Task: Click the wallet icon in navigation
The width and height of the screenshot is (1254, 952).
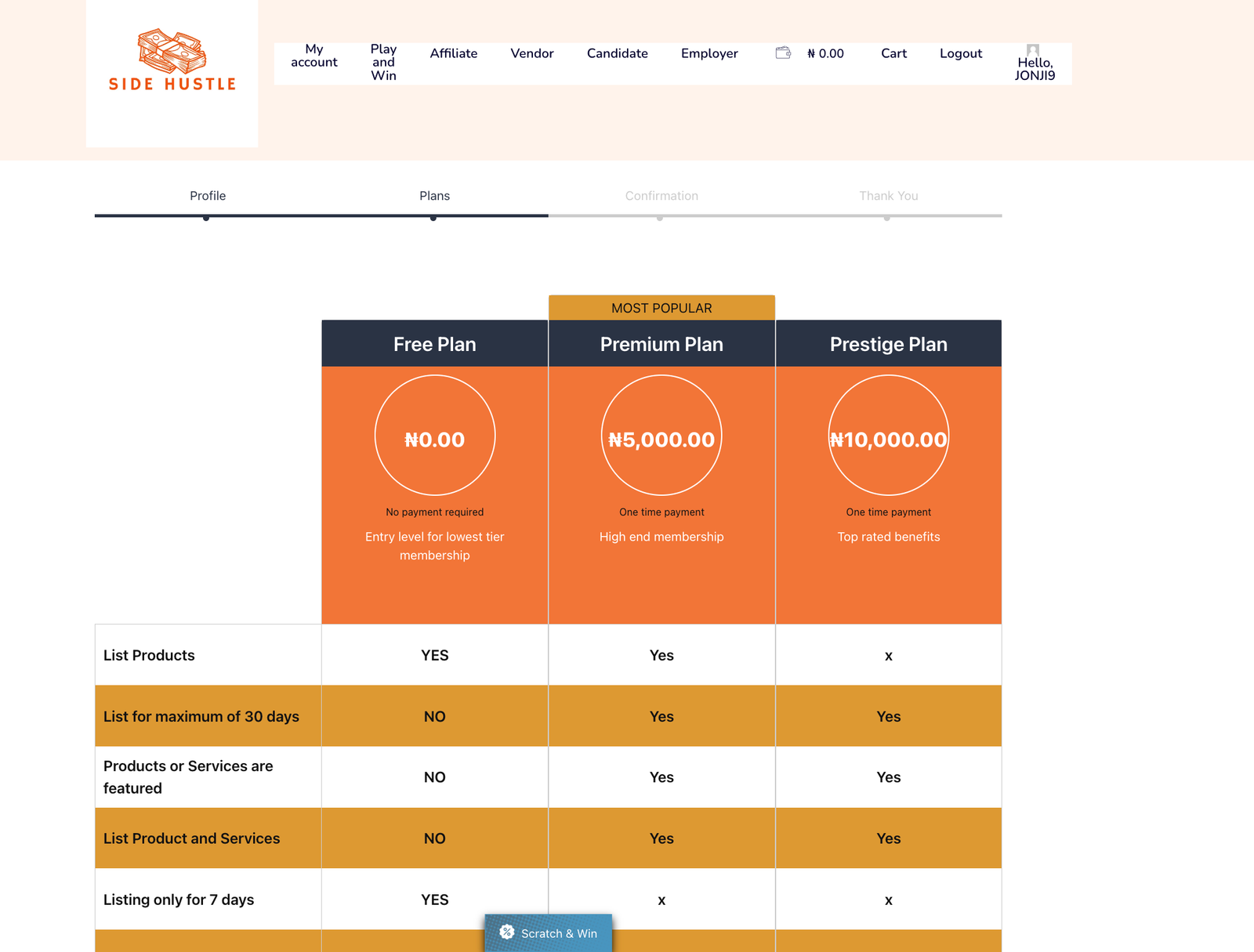Action: coord(782,53)
